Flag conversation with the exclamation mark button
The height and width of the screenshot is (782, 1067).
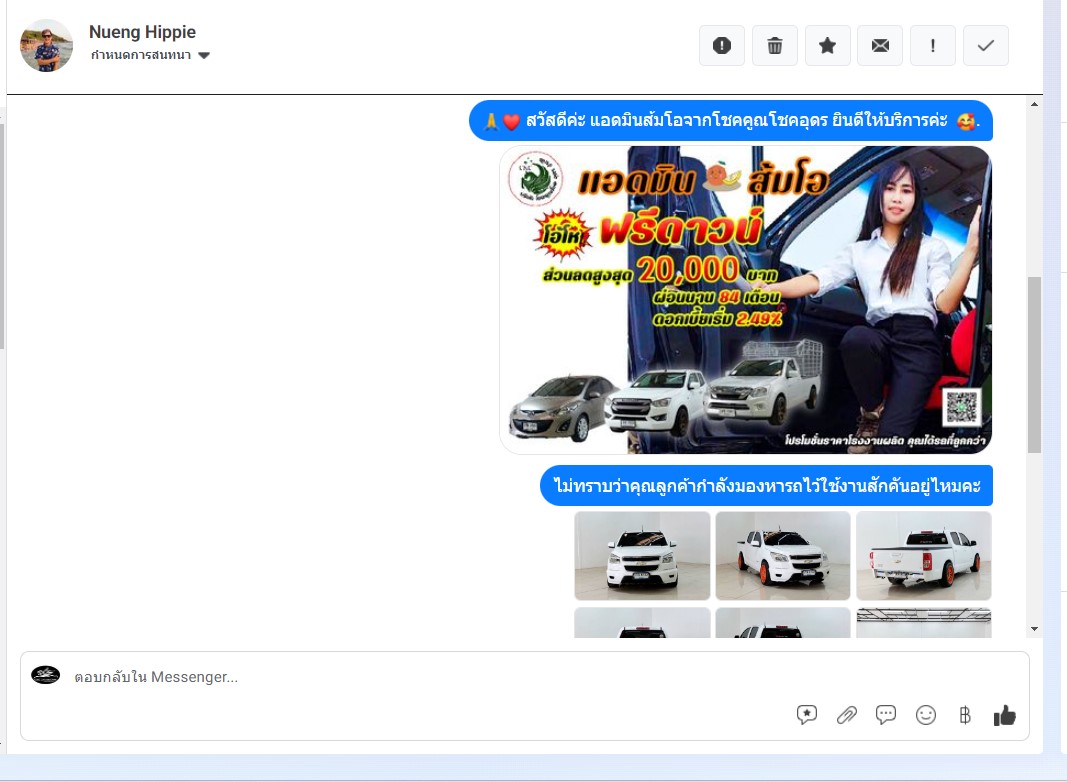(933, 46)
